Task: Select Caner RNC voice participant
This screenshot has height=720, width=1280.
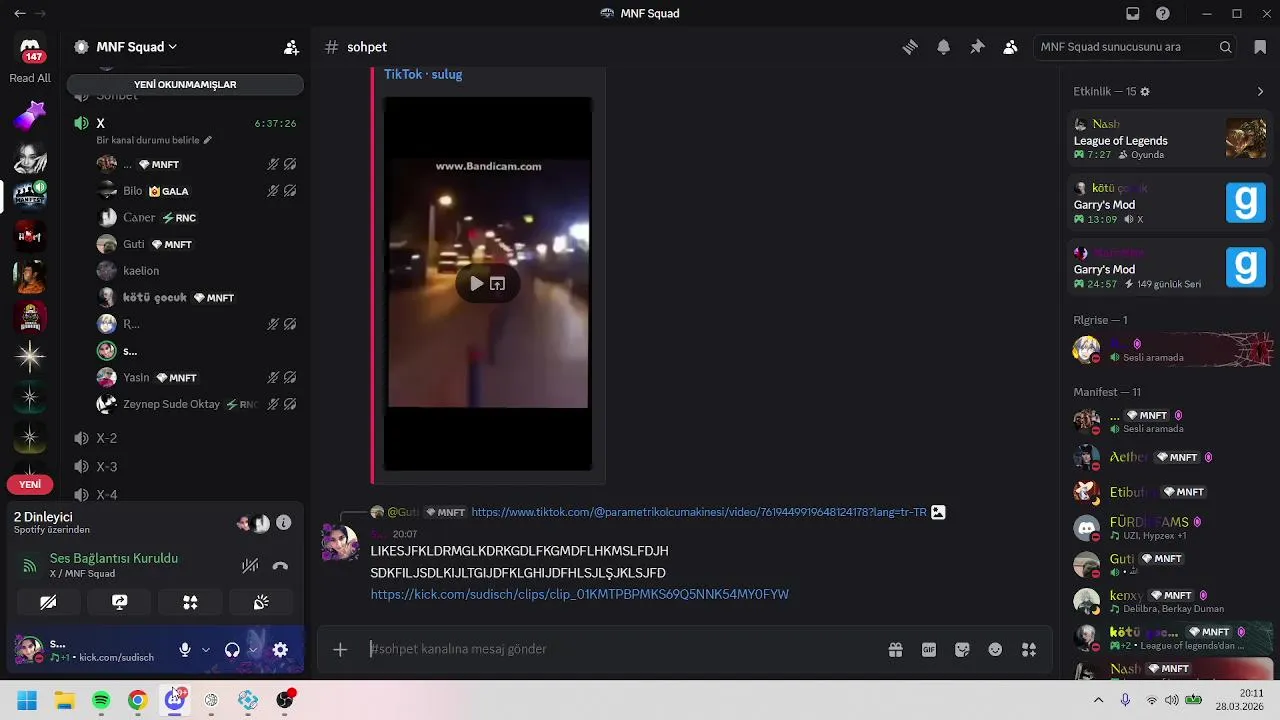Action: [197, 217]
